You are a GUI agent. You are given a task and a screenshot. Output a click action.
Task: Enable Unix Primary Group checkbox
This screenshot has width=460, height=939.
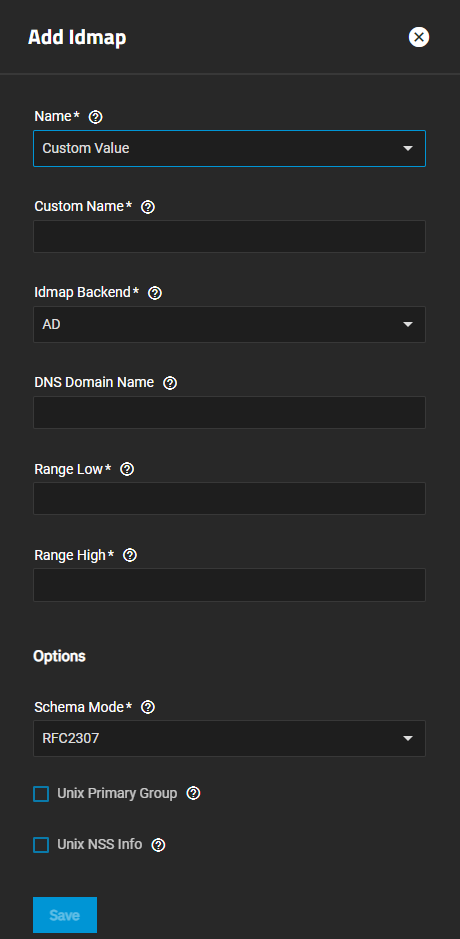pos(41,794)
